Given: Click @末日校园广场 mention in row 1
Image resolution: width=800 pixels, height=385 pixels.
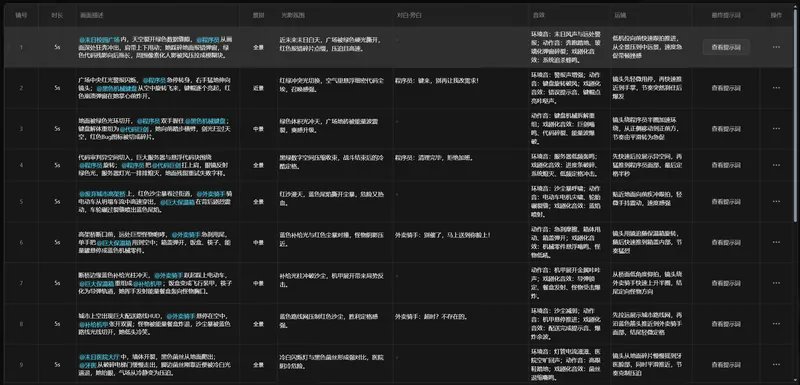Looking at the screenshot, I should pyautogui.click(x=99, y=39).
